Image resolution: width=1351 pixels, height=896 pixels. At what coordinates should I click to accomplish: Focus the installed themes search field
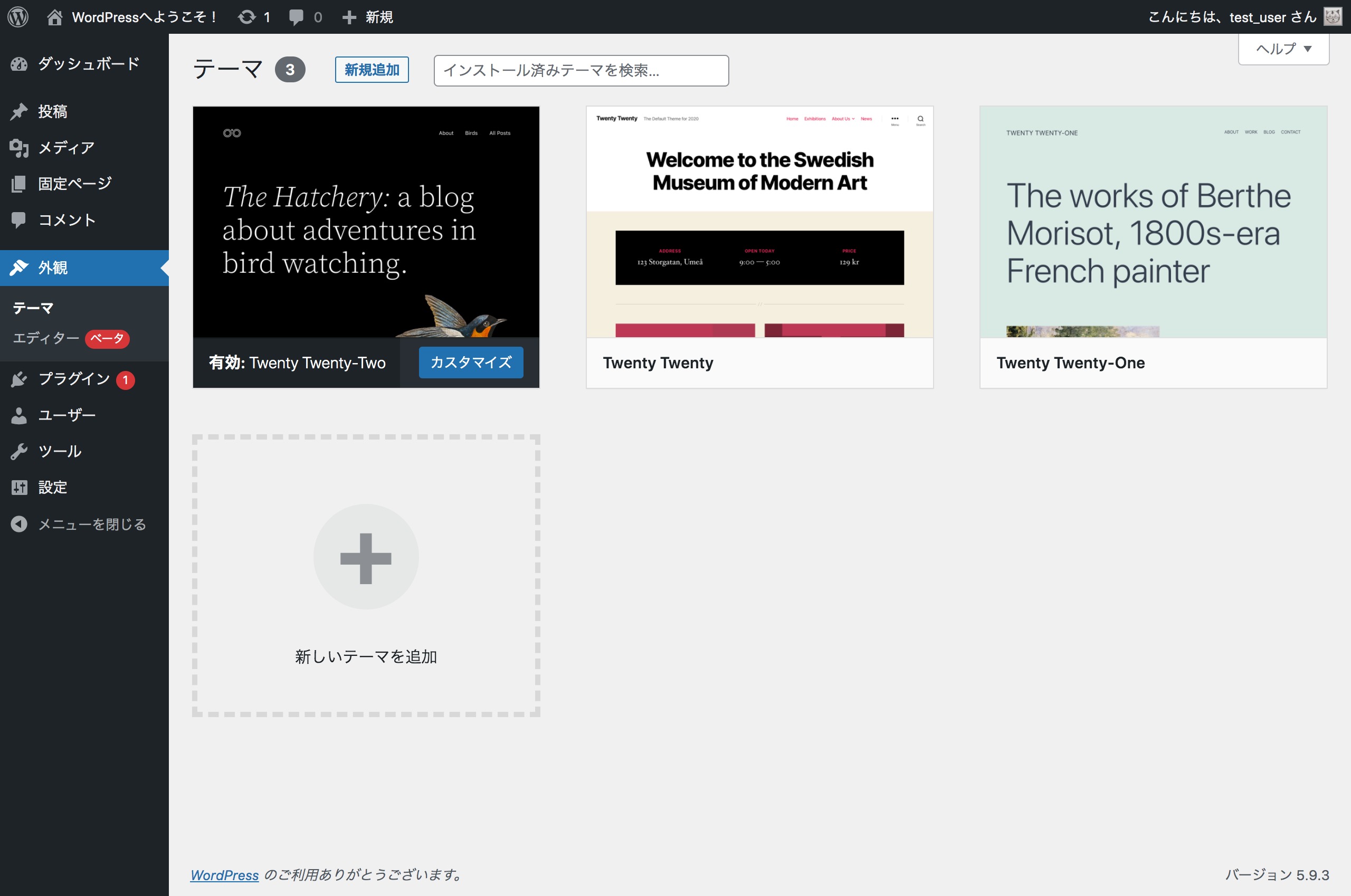point(581,70)
